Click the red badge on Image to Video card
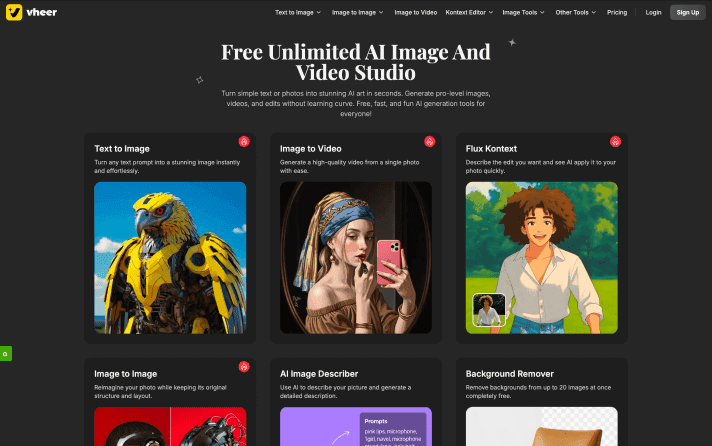 coord(430,141)
